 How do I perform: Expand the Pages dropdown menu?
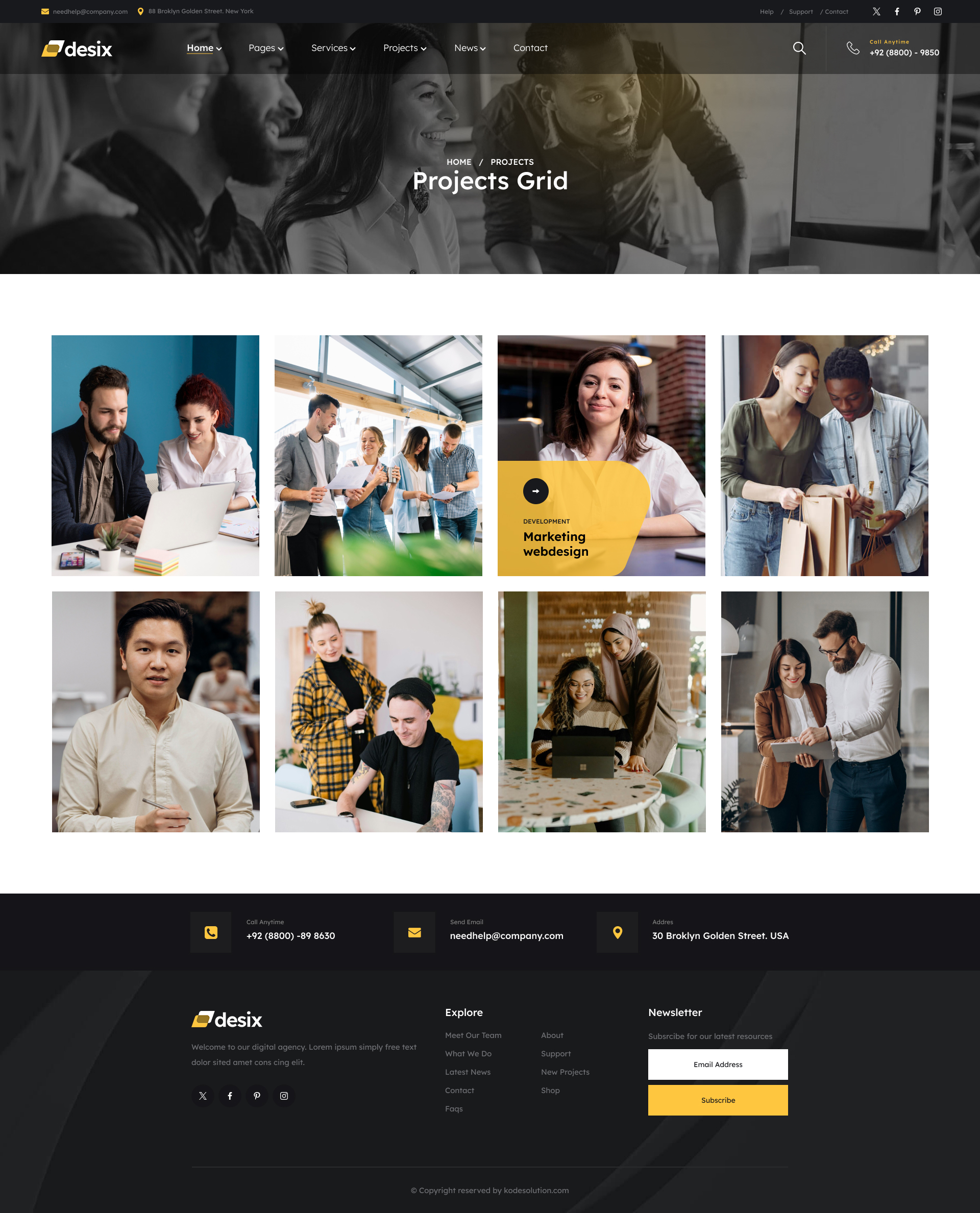264,48
